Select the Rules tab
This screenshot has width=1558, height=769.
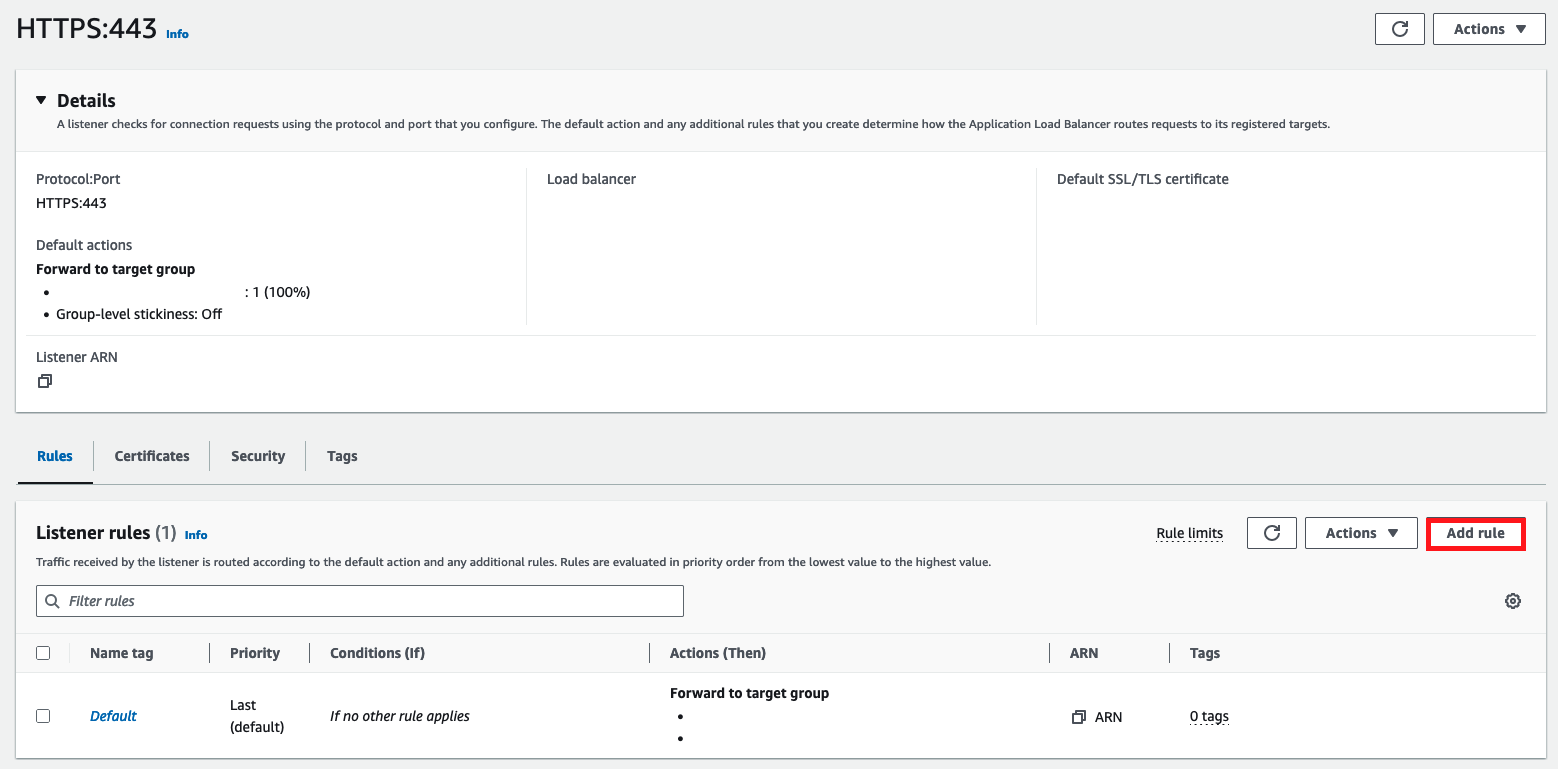pos(55,456)
